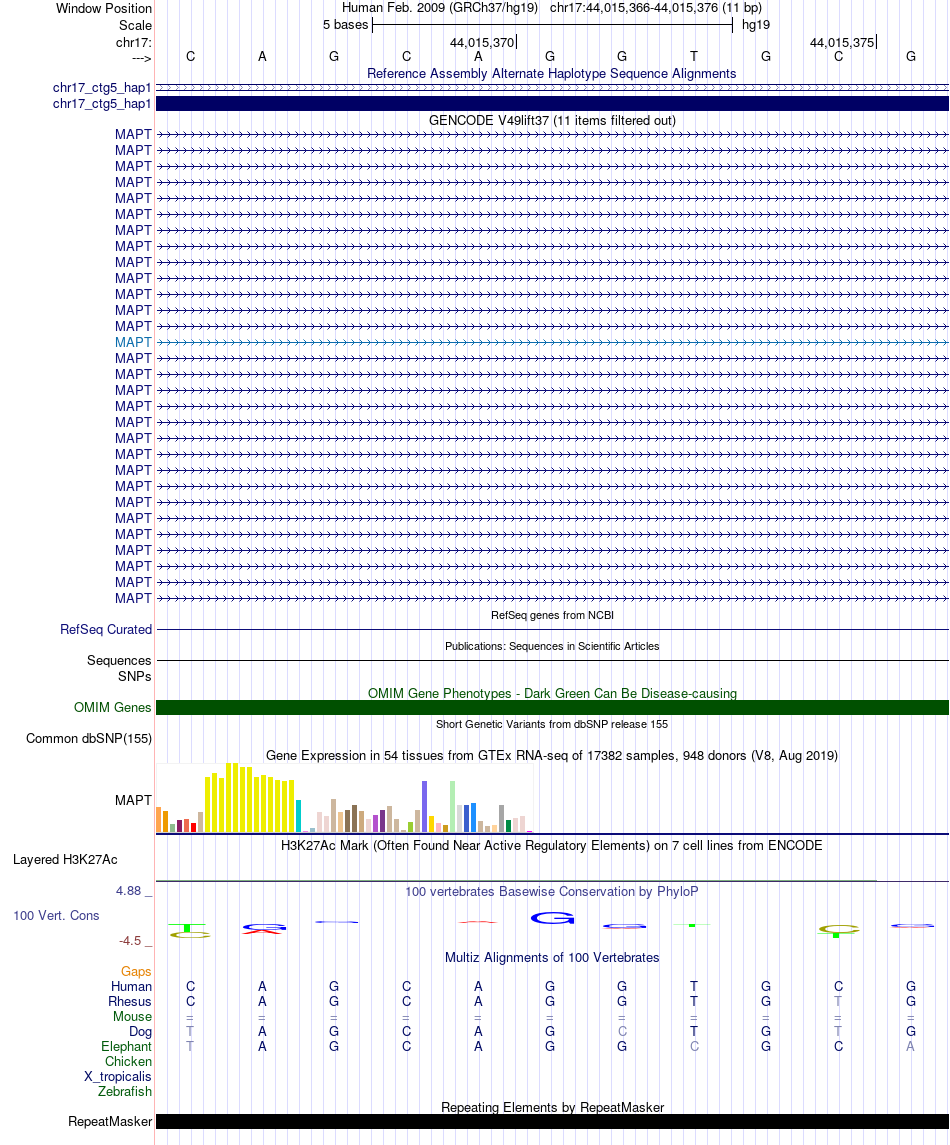Image resolution: width=950 pixels, height=1145 pixels.
Task: Click the dark green OMIM gene bar
Action: pos(552,708)
